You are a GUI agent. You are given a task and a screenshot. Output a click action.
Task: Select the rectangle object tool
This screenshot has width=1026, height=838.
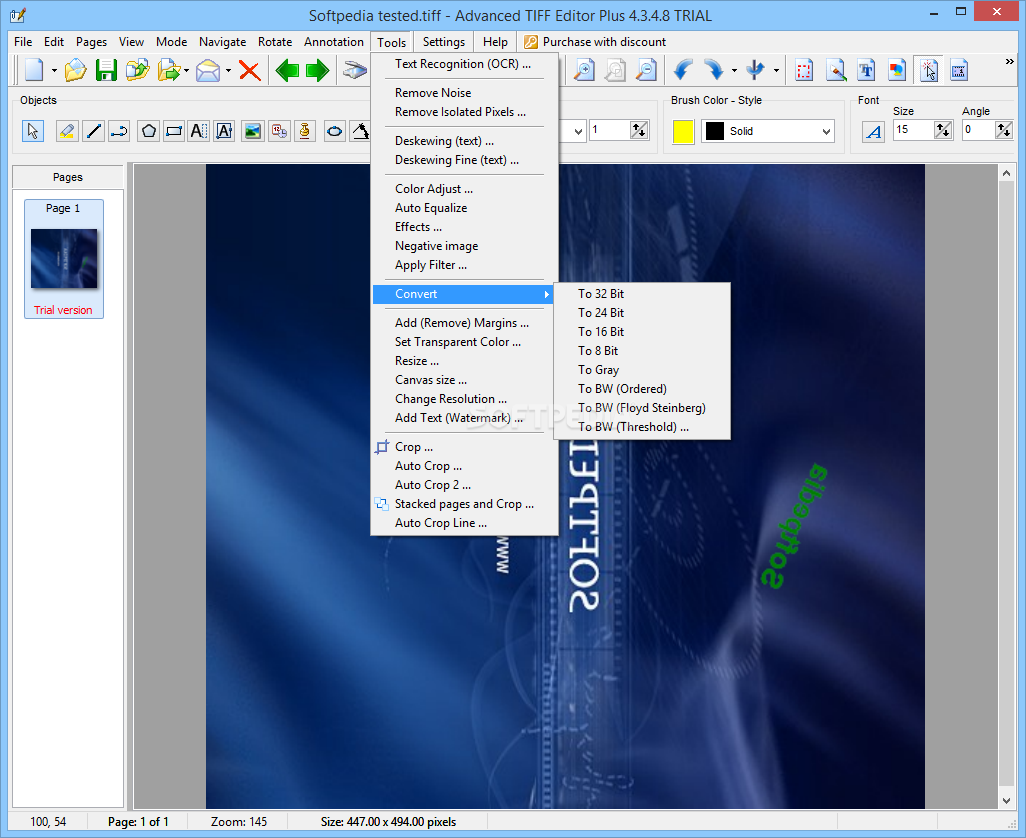tap(174, 131)
